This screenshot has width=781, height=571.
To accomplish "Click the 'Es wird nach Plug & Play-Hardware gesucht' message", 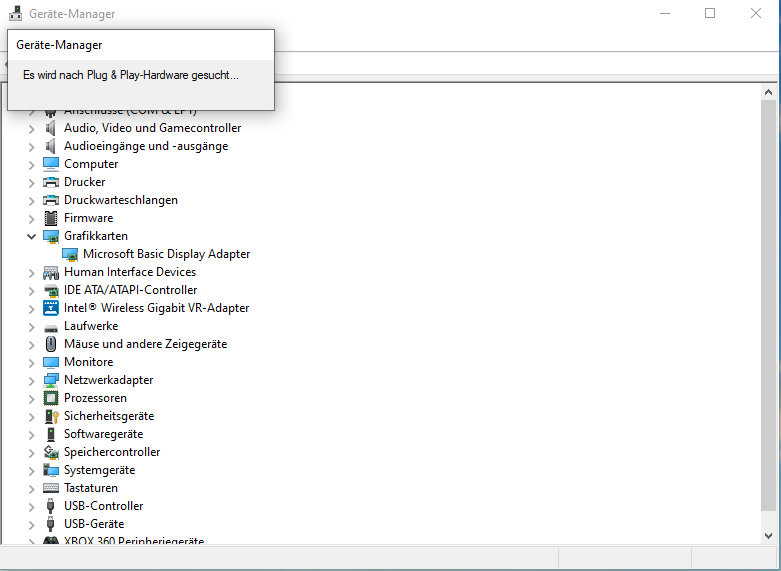I will coord(131,75).
